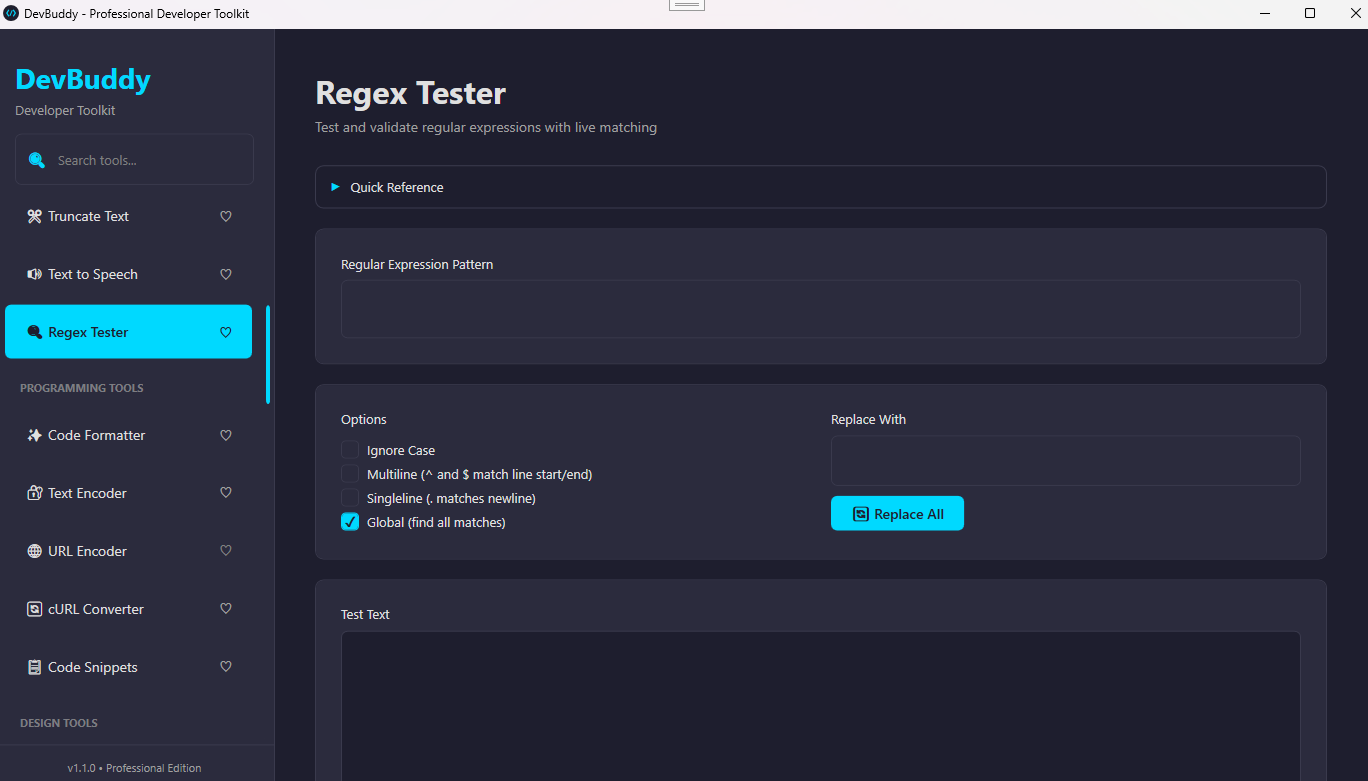The image size is (1368, 781).
Task: Enable the Ignore Case option
Action: point(350,450)
